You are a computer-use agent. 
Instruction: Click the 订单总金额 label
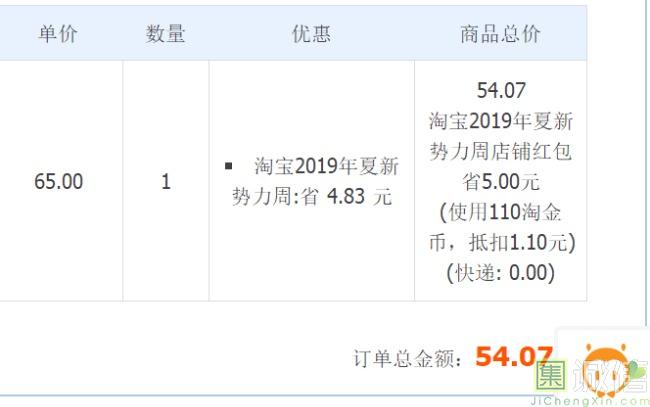(408, 357)
